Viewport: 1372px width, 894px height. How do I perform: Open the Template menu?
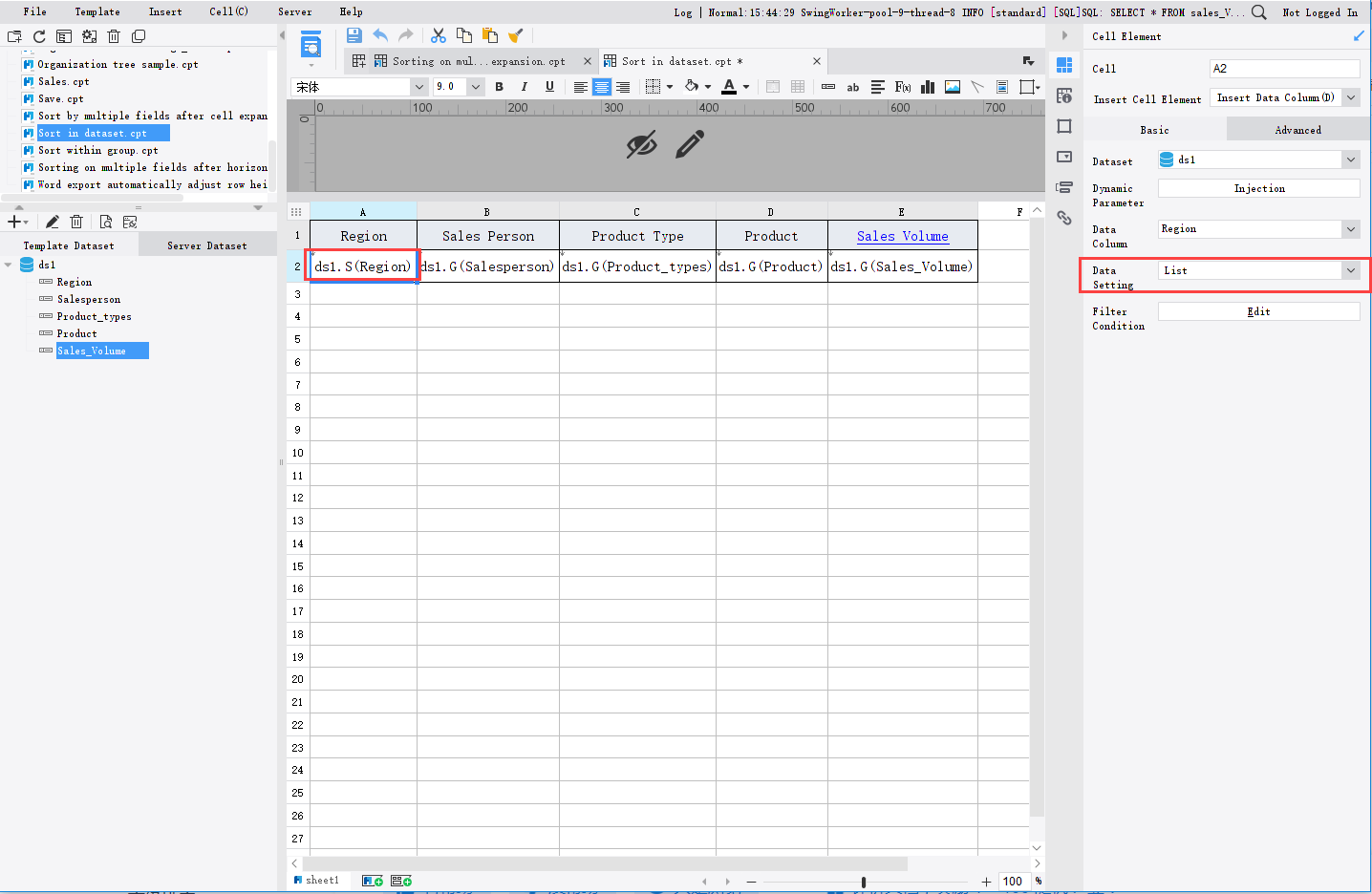pos(97,11)
